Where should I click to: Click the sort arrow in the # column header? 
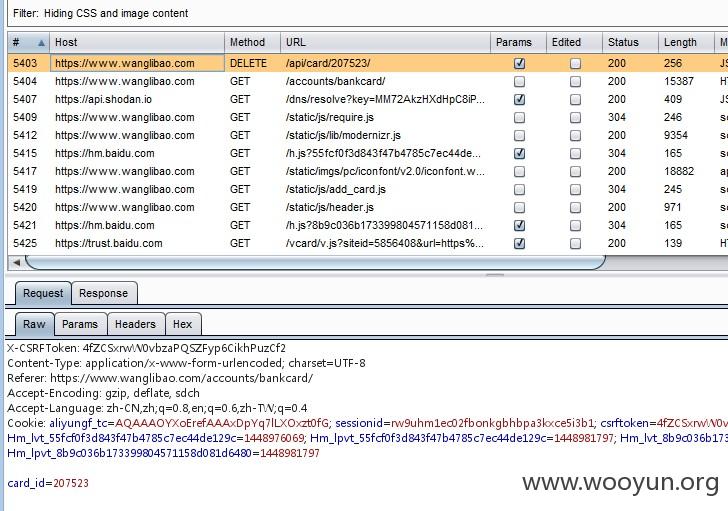click(x=41, y=43)
